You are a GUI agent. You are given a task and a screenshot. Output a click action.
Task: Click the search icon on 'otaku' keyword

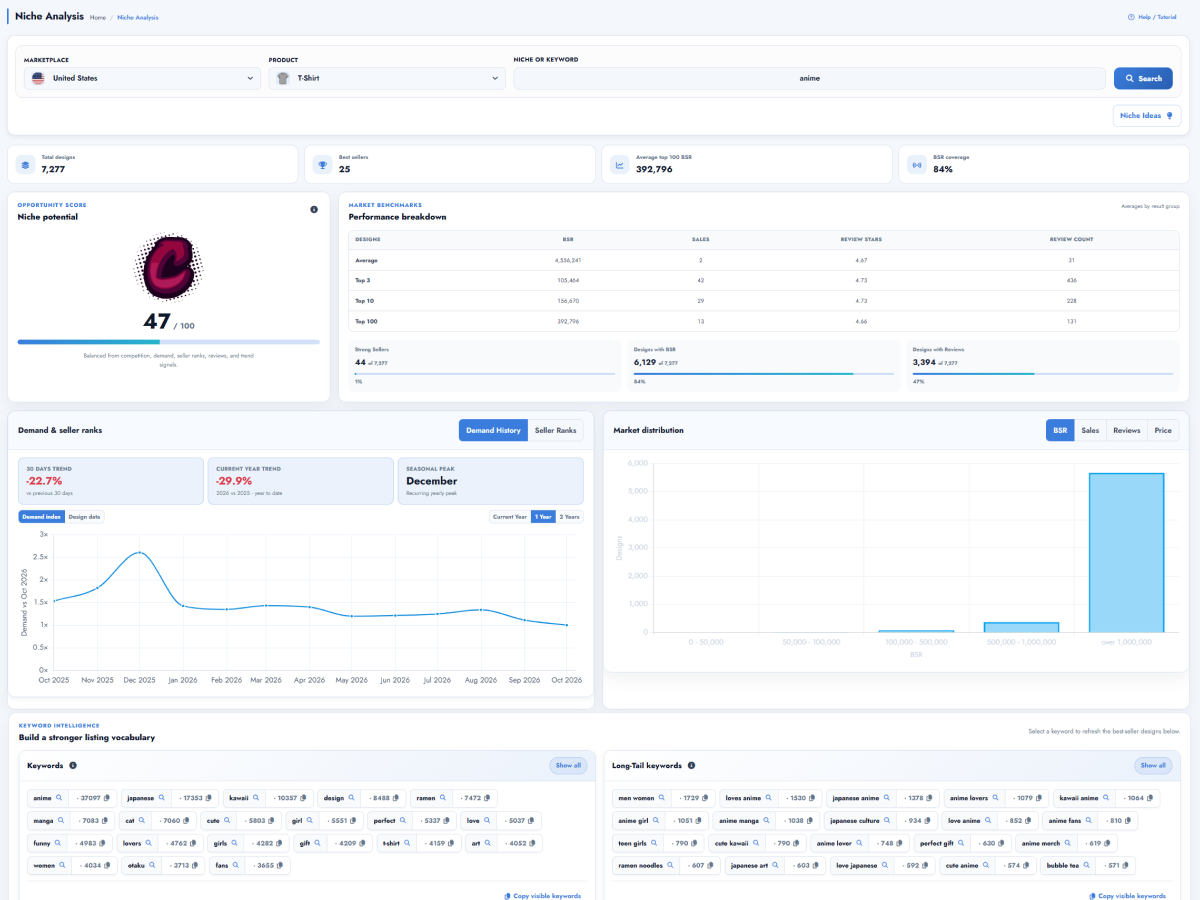[x=152, y=865]
